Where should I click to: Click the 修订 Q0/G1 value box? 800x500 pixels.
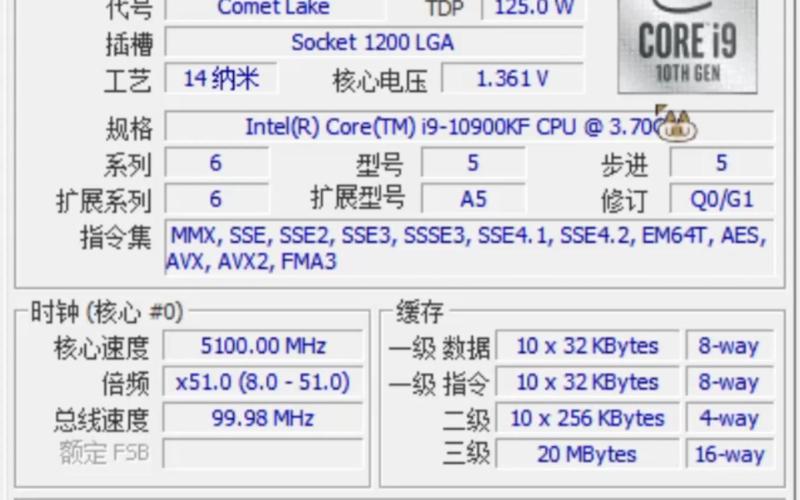721,199
